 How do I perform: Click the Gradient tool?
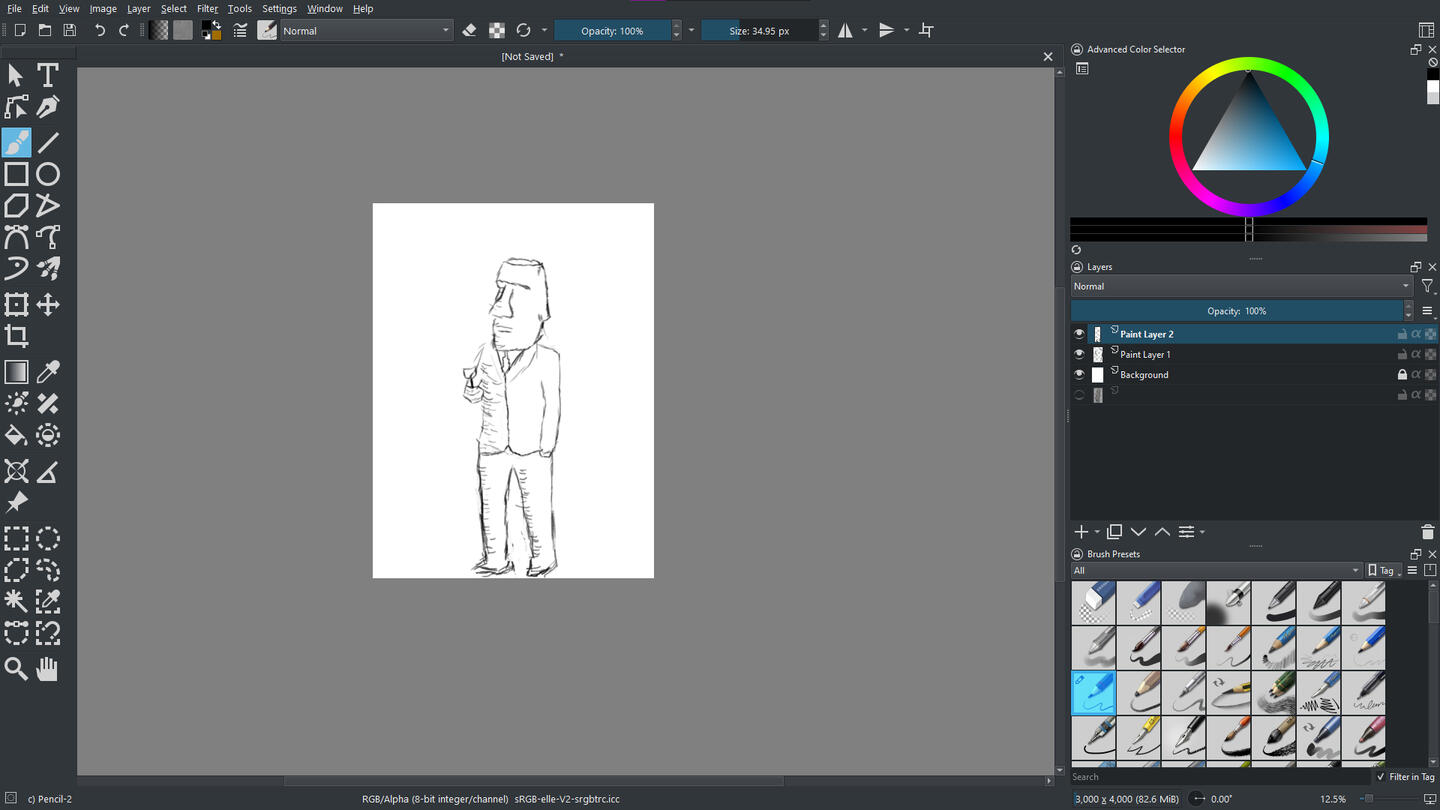point(16,372)
